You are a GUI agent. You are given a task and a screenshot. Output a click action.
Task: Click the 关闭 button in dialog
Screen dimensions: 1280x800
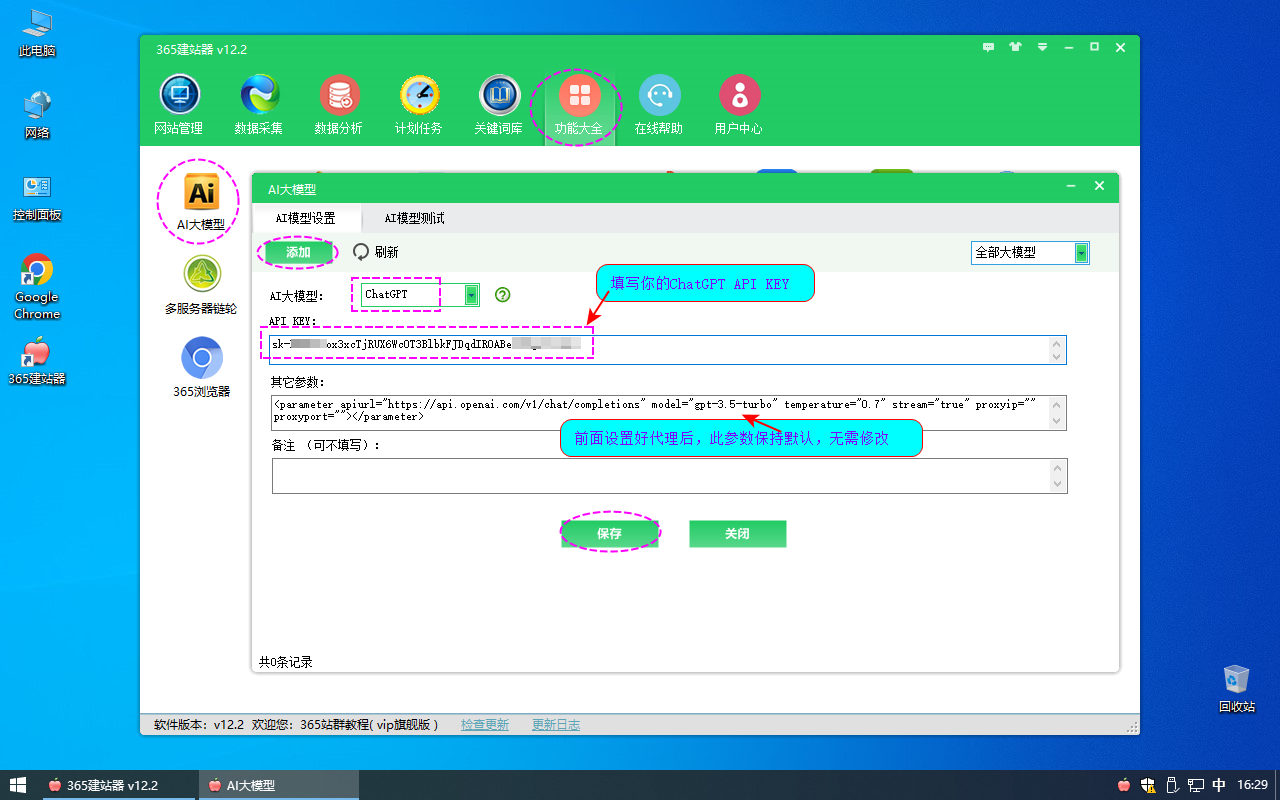click(737, 534)
